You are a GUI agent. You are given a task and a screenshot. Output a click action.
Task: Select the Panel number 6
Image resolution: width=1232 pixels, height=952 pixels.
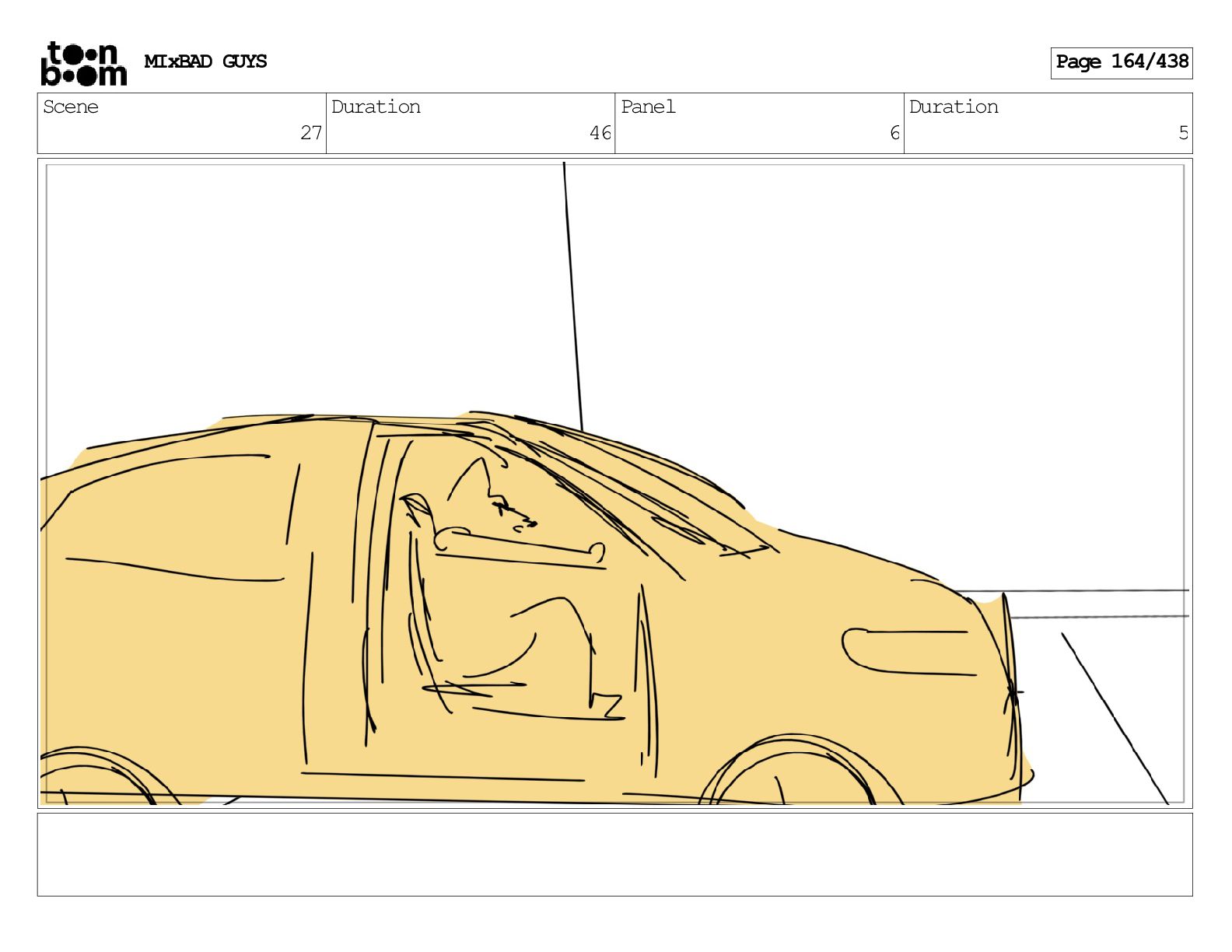point(894,133)
